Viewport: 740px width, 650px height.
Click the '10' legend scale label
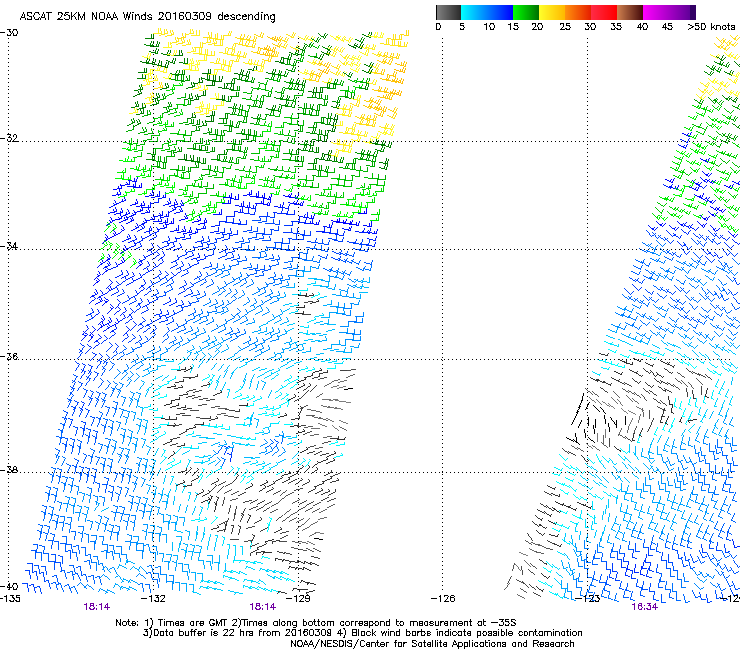click(489, 27)
